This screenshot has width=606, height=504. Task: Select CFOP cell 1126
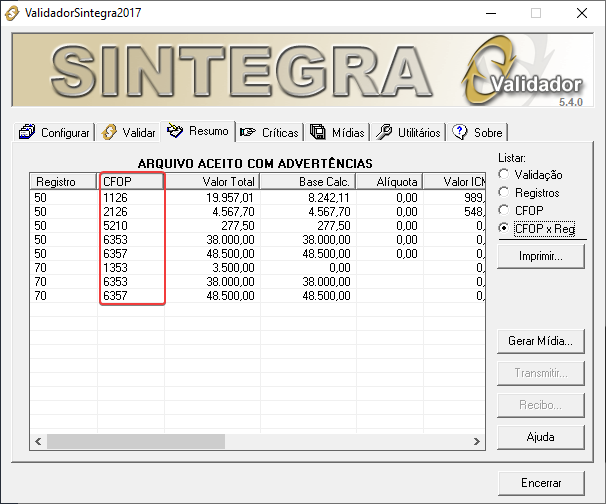(115, 198)
